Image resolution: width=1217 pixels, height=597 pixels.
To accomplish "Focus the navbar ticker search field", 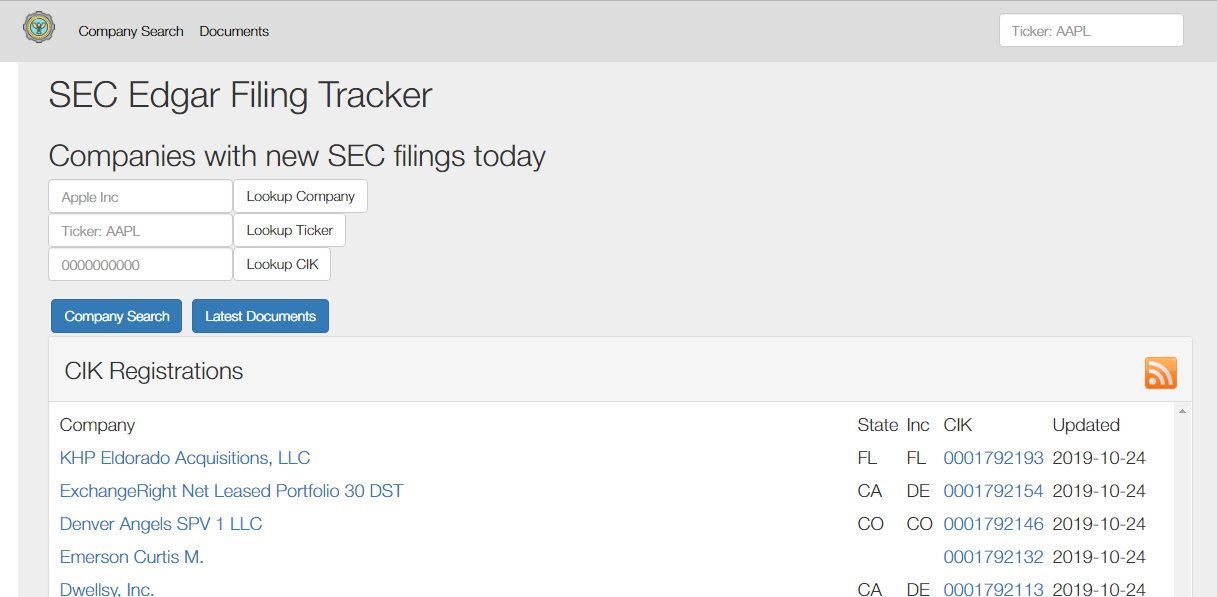I will [x=1090, y=31].
